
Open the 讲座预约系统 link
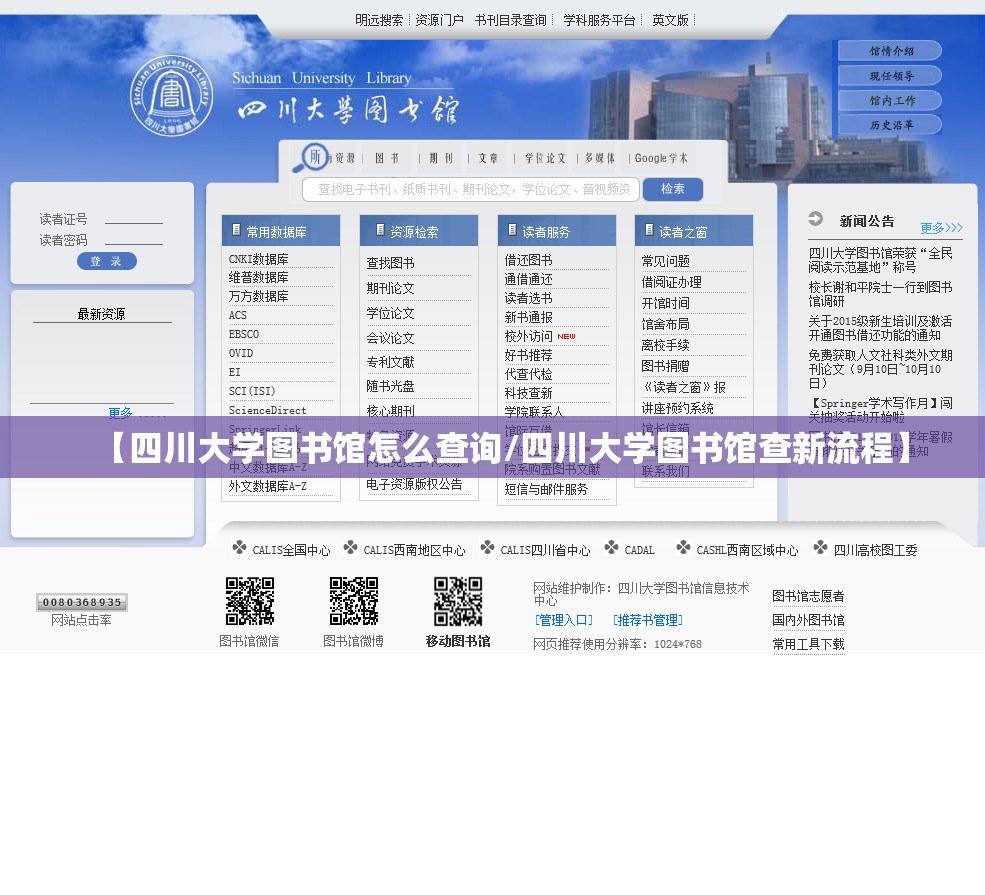(678, 408)
